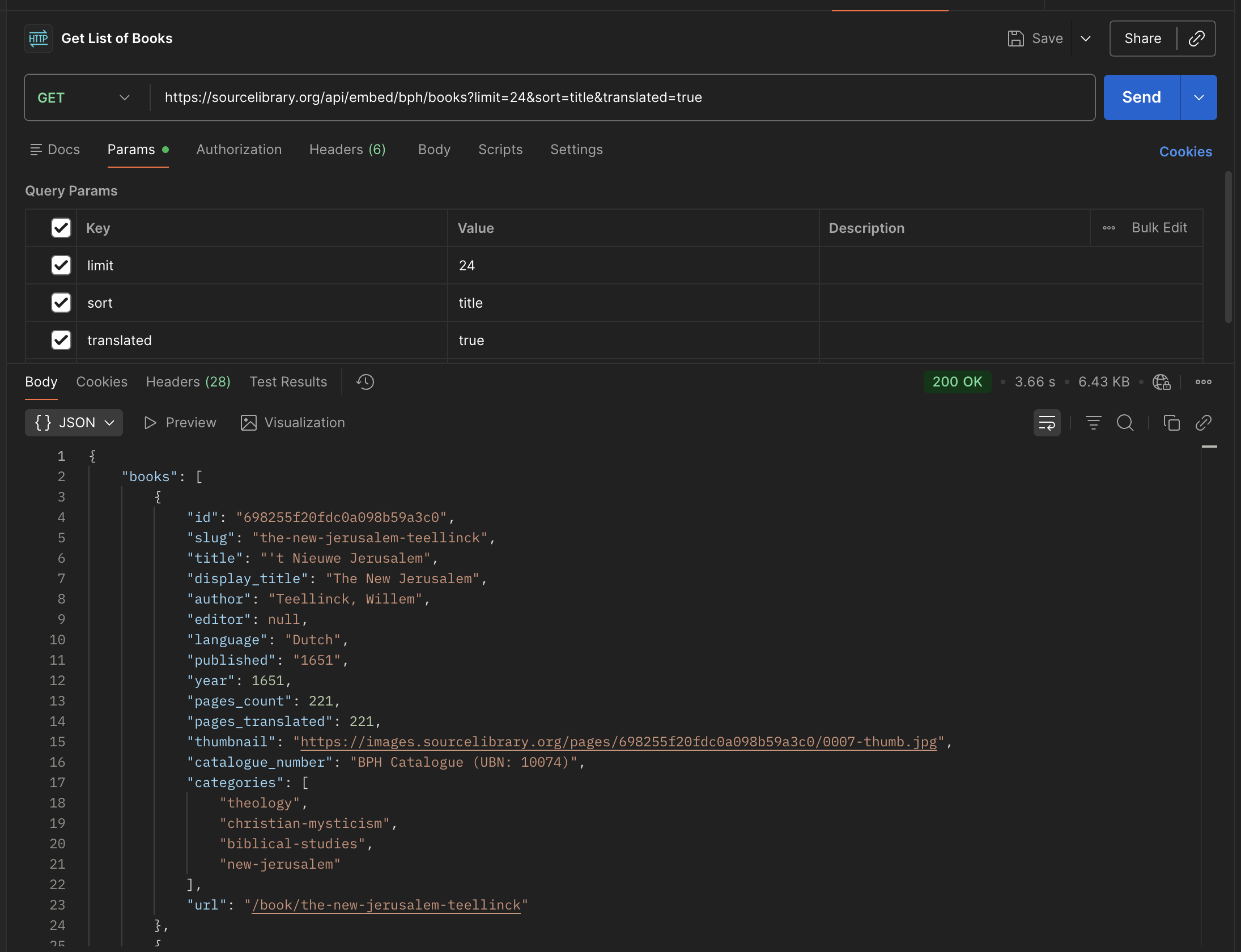The height and width of the screenshot is (952, 1241).
Task: Toggle the select-all params checkbox
Action: click(x=61, y=228)
